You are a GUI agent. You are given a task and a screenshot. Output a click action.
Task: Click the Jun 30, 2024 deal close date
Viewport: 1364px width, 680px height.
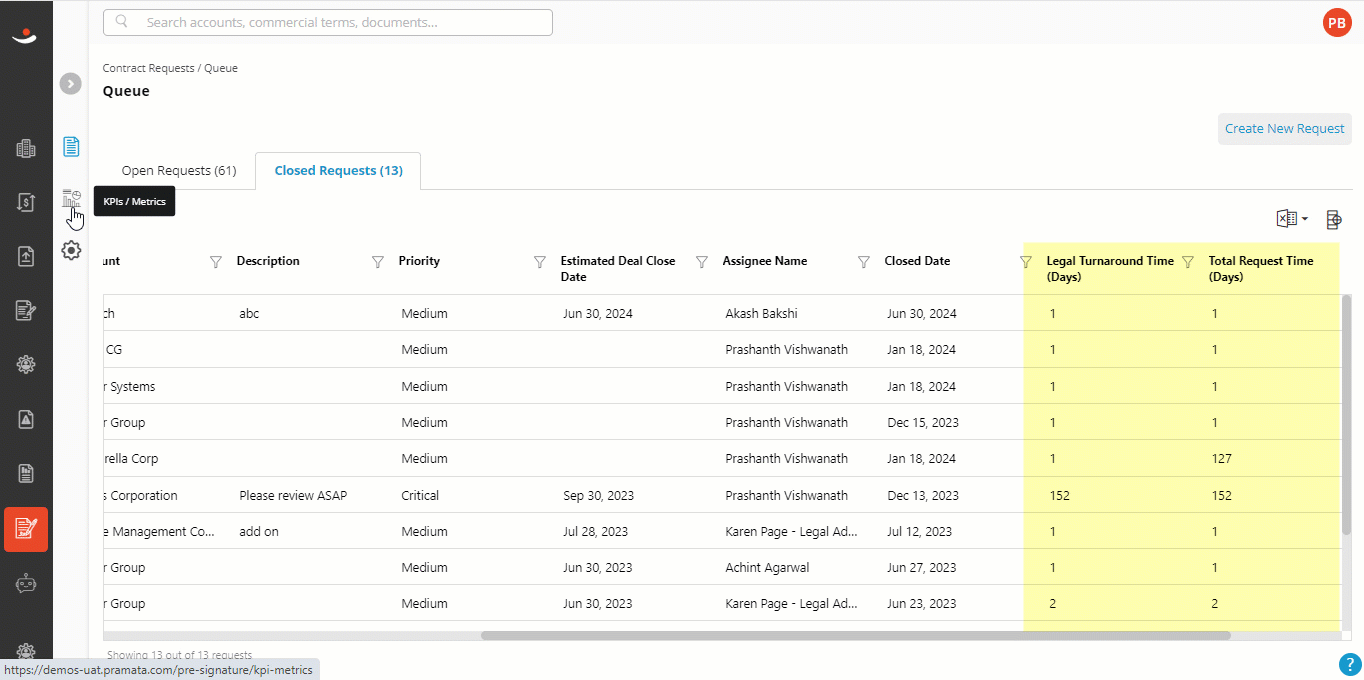598,313
